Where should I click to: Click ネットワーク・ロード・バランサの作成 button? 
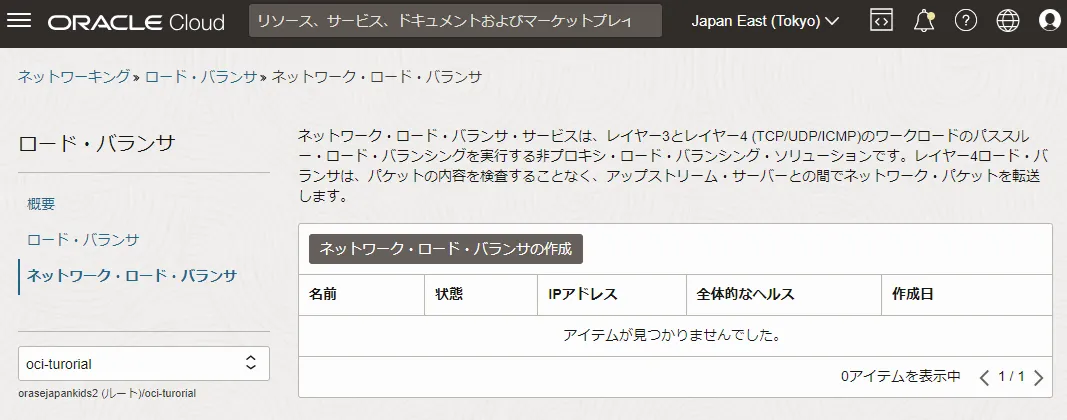click(x=446, y=249)
